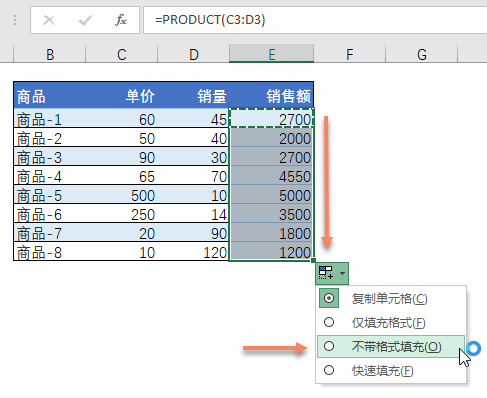This screenshot has width=487, height=398.
Task: Click cell 商品-3
Action: coord(50,157)
